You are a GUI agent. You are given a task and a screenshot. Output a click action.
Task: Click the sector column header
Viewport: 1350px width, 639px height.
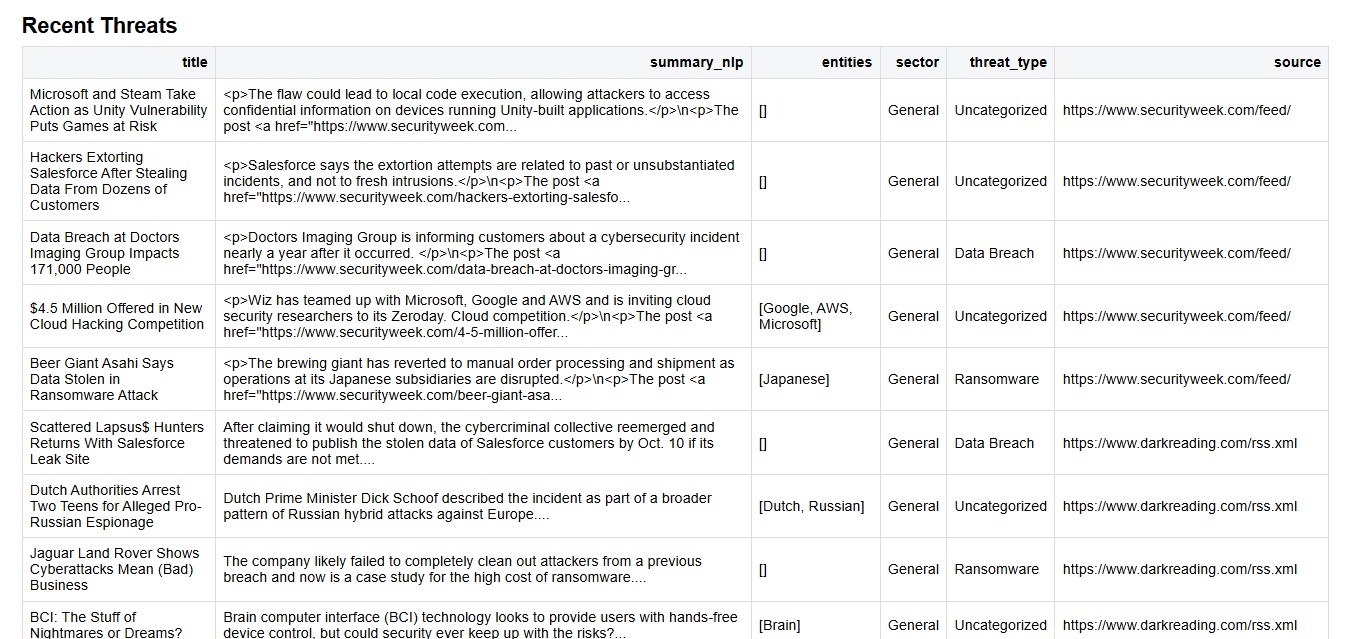(x=917, y=62)
